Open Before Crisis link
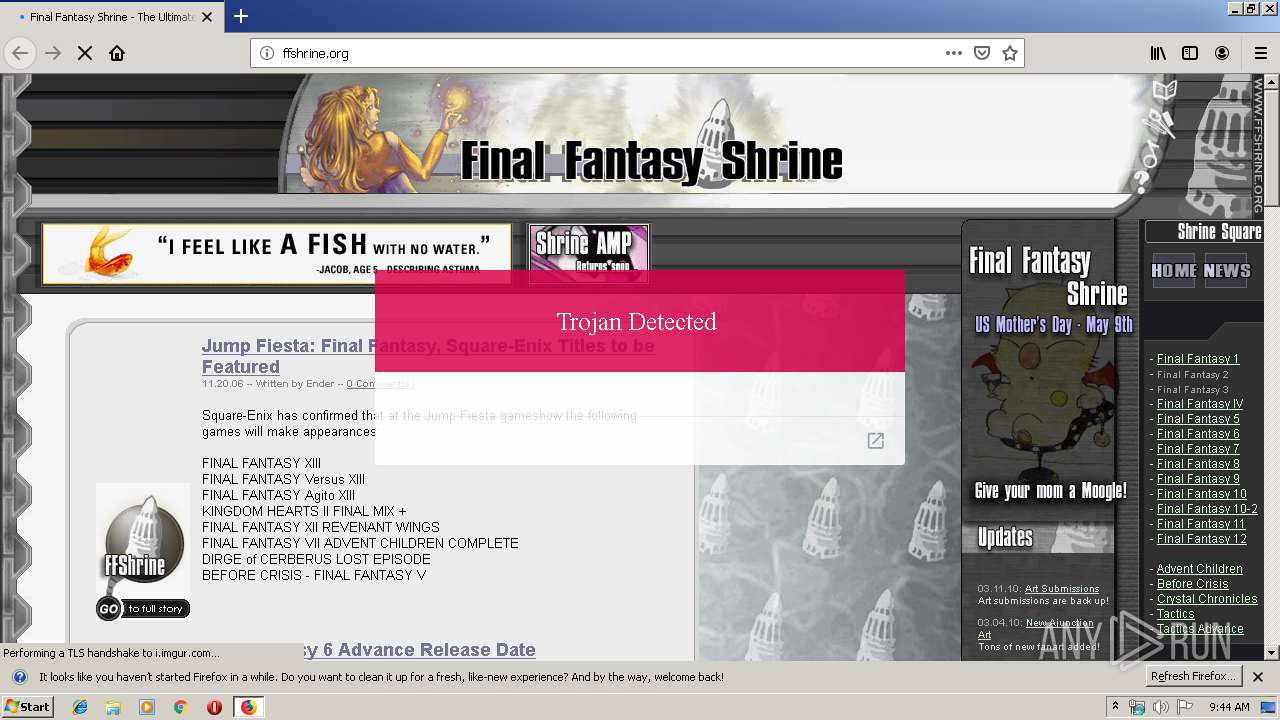Screen dimensions: 1280x720 [x=1192, y=583]
